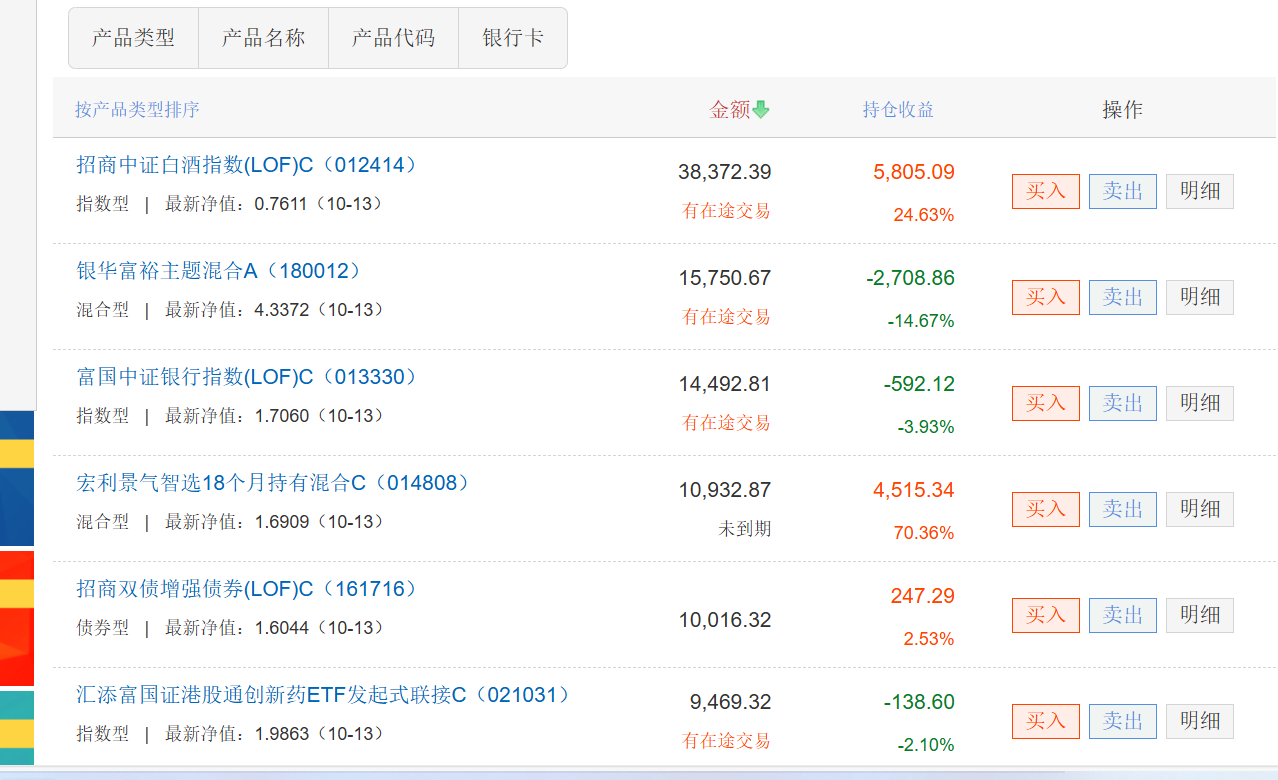Click 有在途交易 under amount 38,372.39
Screen dimensions: 1278x780
tap(727, 211)
